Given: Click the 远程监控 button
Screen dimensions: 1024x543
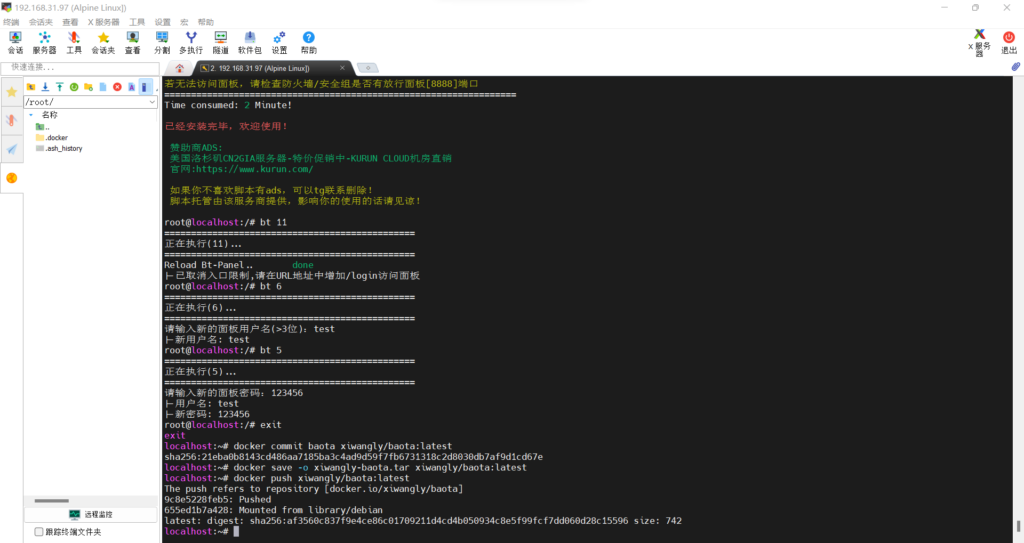Looking at the screenshot, I should 91,515.
